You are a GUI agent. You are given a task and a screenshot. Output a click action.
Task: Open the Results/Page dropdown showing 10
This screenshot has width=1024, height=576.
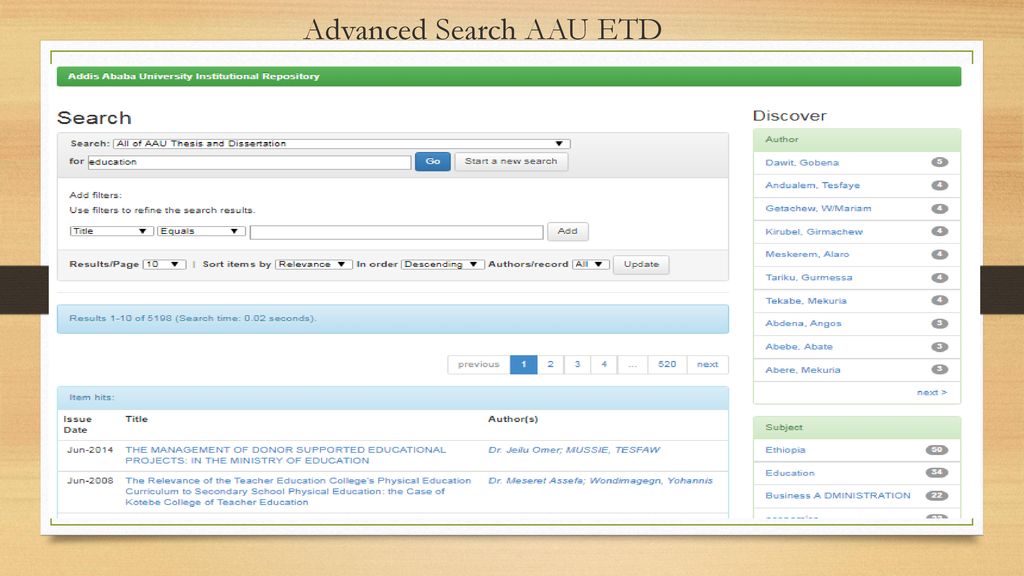[x=164, y=264]
